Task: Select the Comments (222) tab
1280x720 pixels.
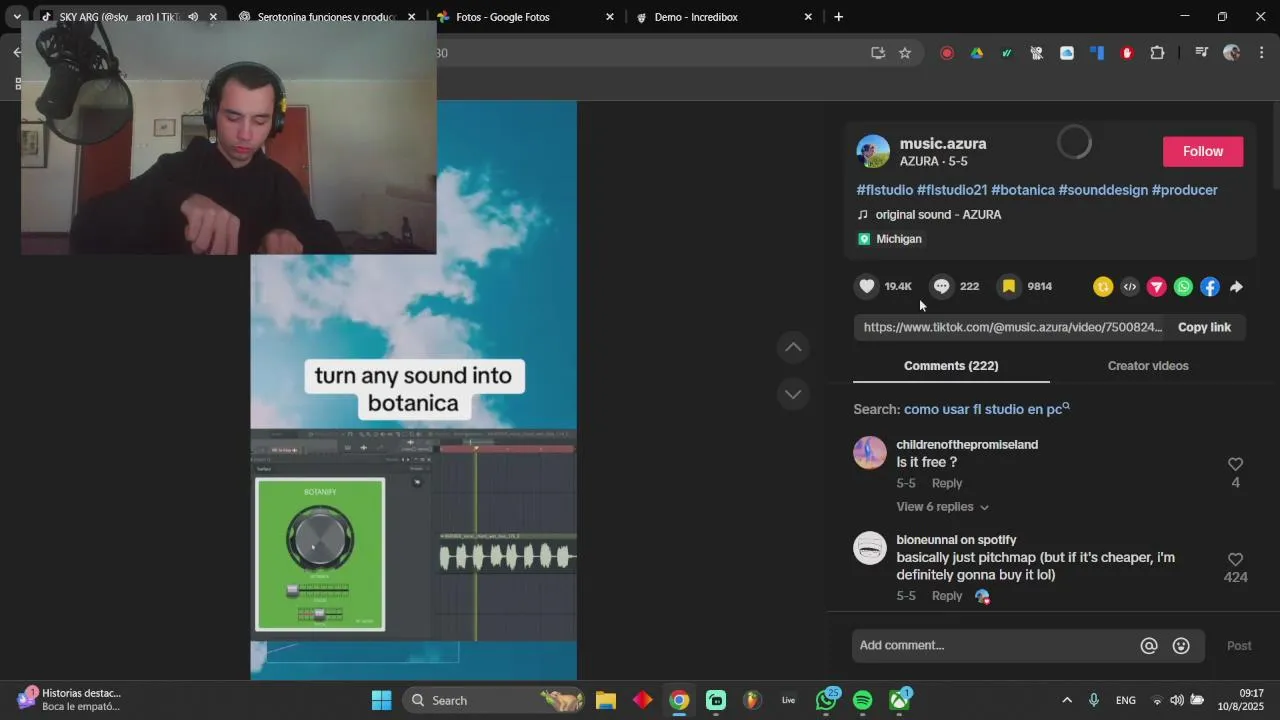Action: point(951,366)
